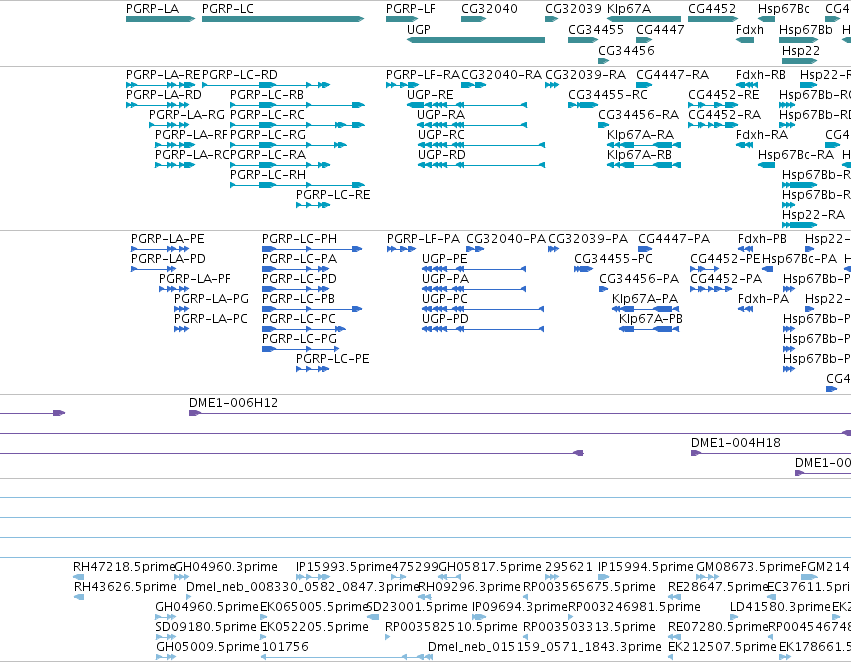Open Dmel_neb_015159_0571_1843.3prime label
The width and height of the screenshot is (851, 662).
click(x=544, y=647)
